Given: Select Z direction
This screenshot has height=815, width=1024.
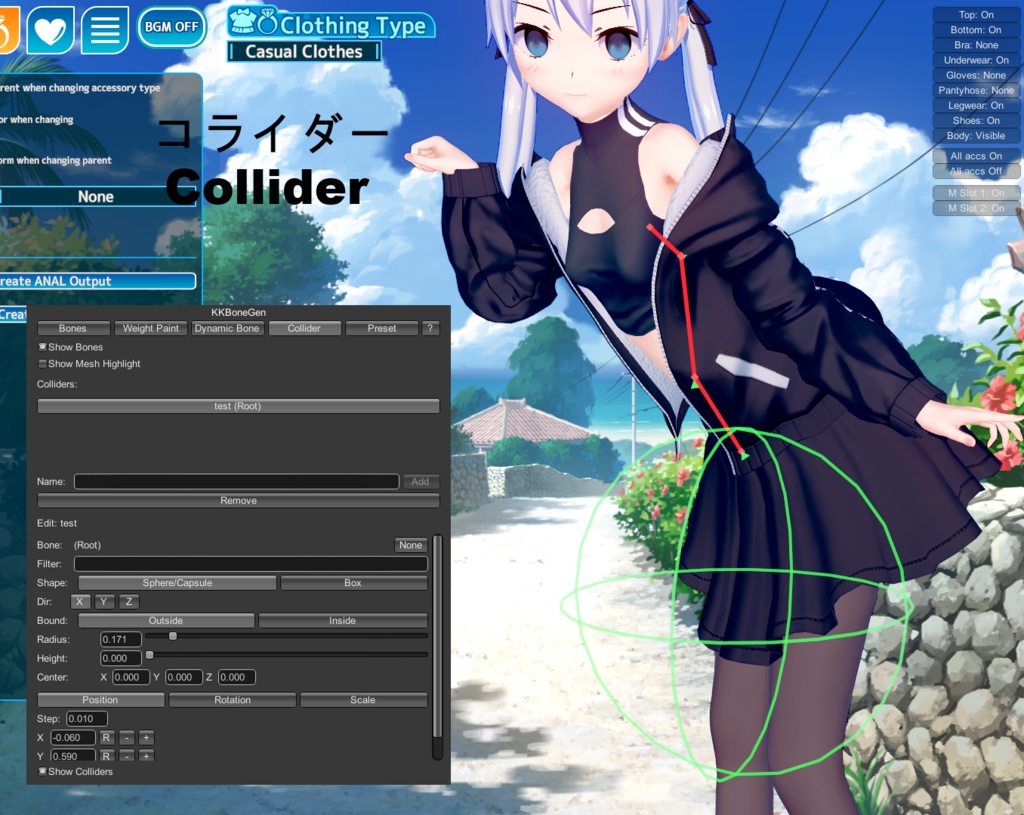Looking at the screenshot, I should tap(129, 601).
